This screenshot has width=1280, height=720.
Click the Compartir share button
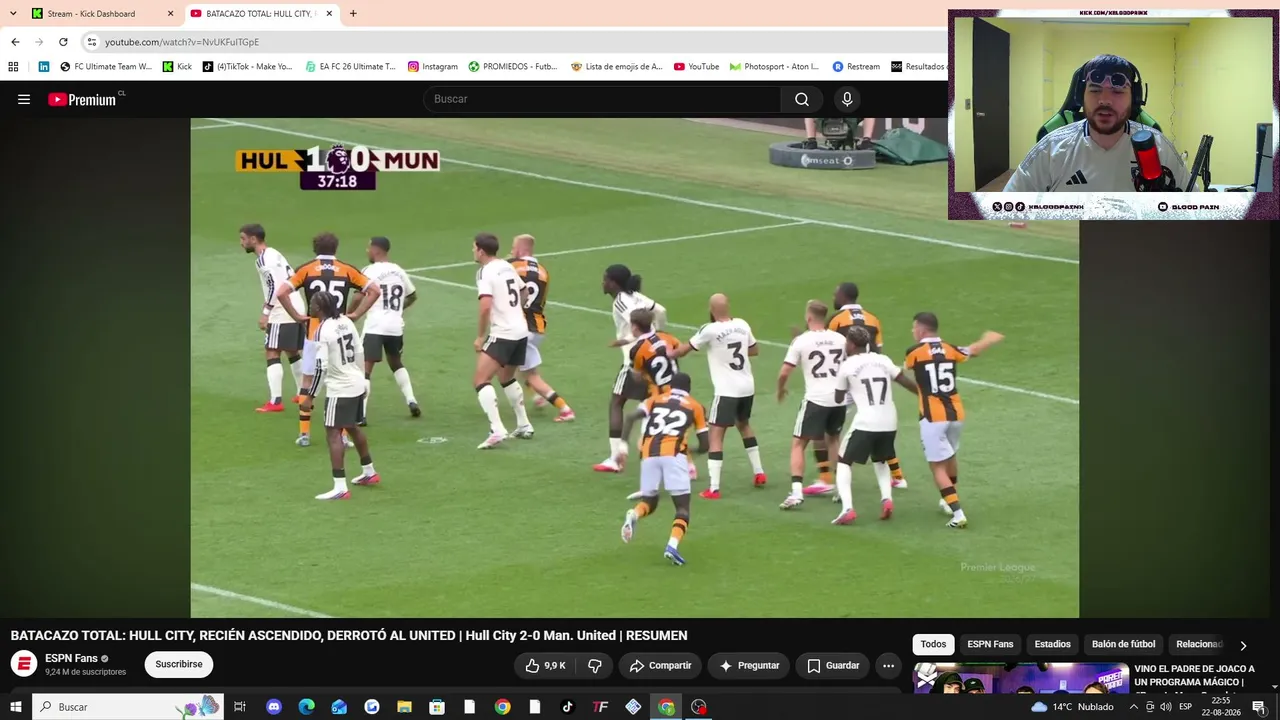(x=660, y=666)
